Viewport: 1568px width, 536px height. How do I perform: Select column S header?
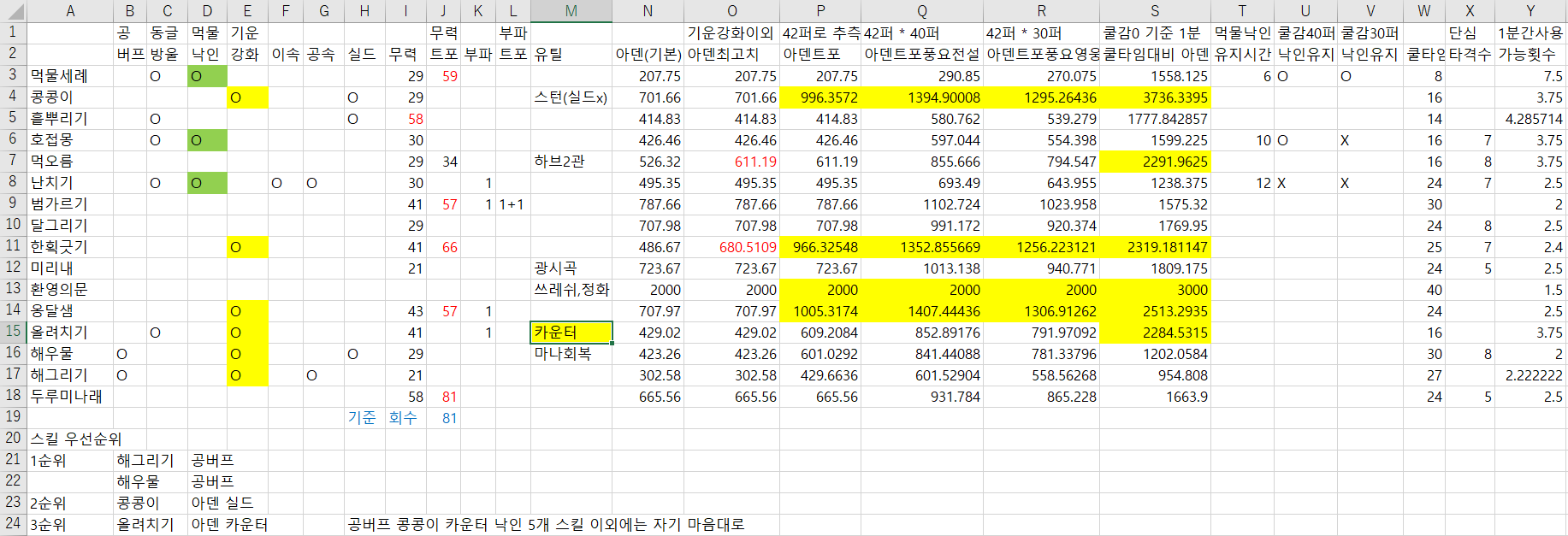[x=1154, y=11]
